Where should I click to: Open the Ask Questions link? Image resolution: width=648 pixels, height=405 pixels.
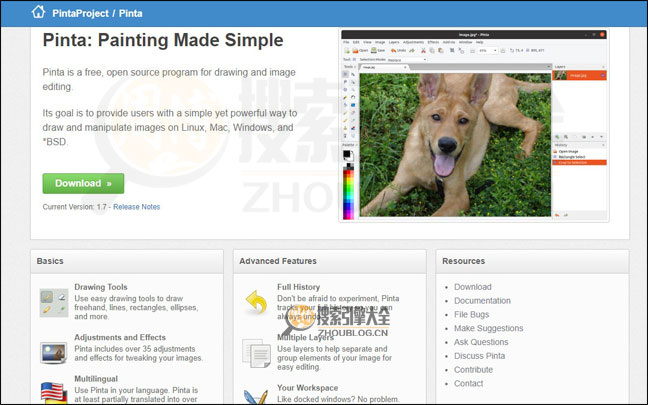tap(481, 342)
